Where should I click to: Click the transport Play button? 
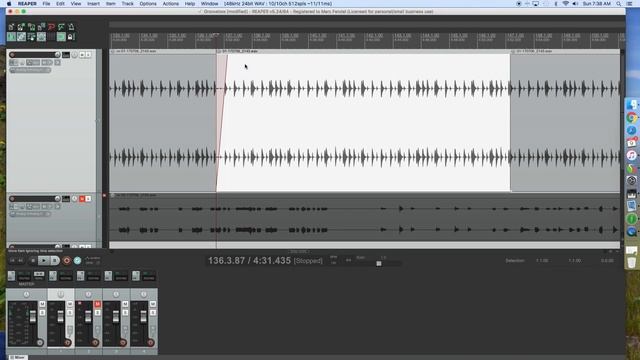pos(44,260)
